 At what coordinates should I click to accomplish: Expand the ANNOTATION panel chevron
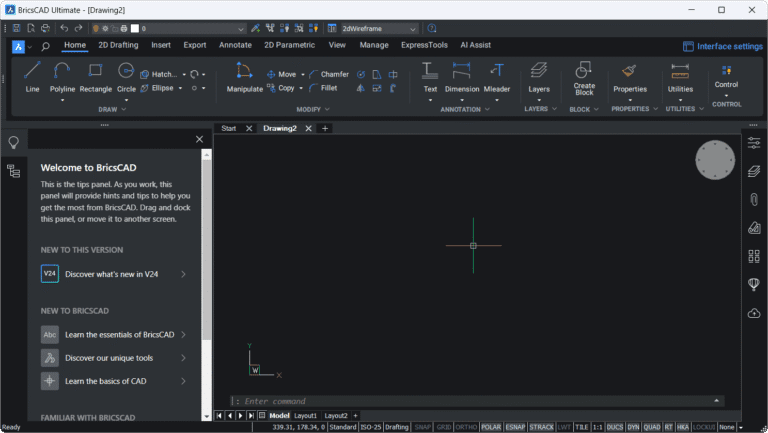tap(487, 109)
